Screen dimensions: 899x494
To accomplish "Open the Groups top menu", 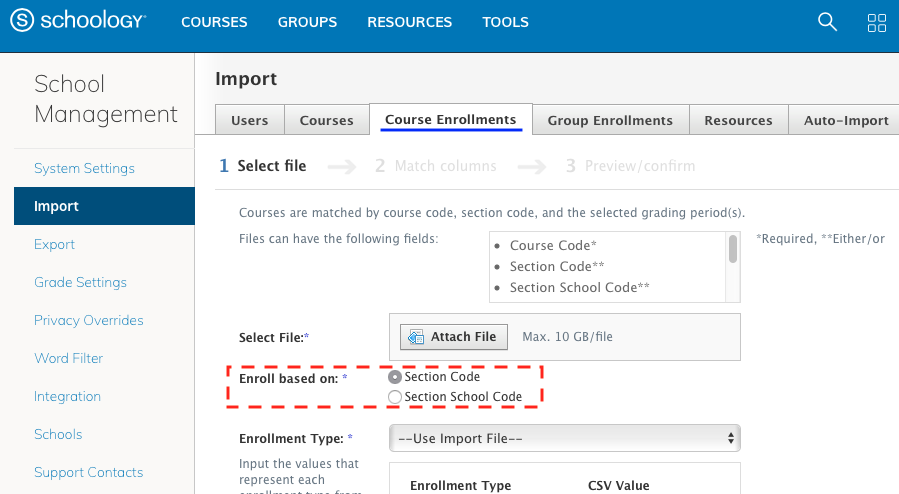I will pyautogui.click(x=307, y=22).
